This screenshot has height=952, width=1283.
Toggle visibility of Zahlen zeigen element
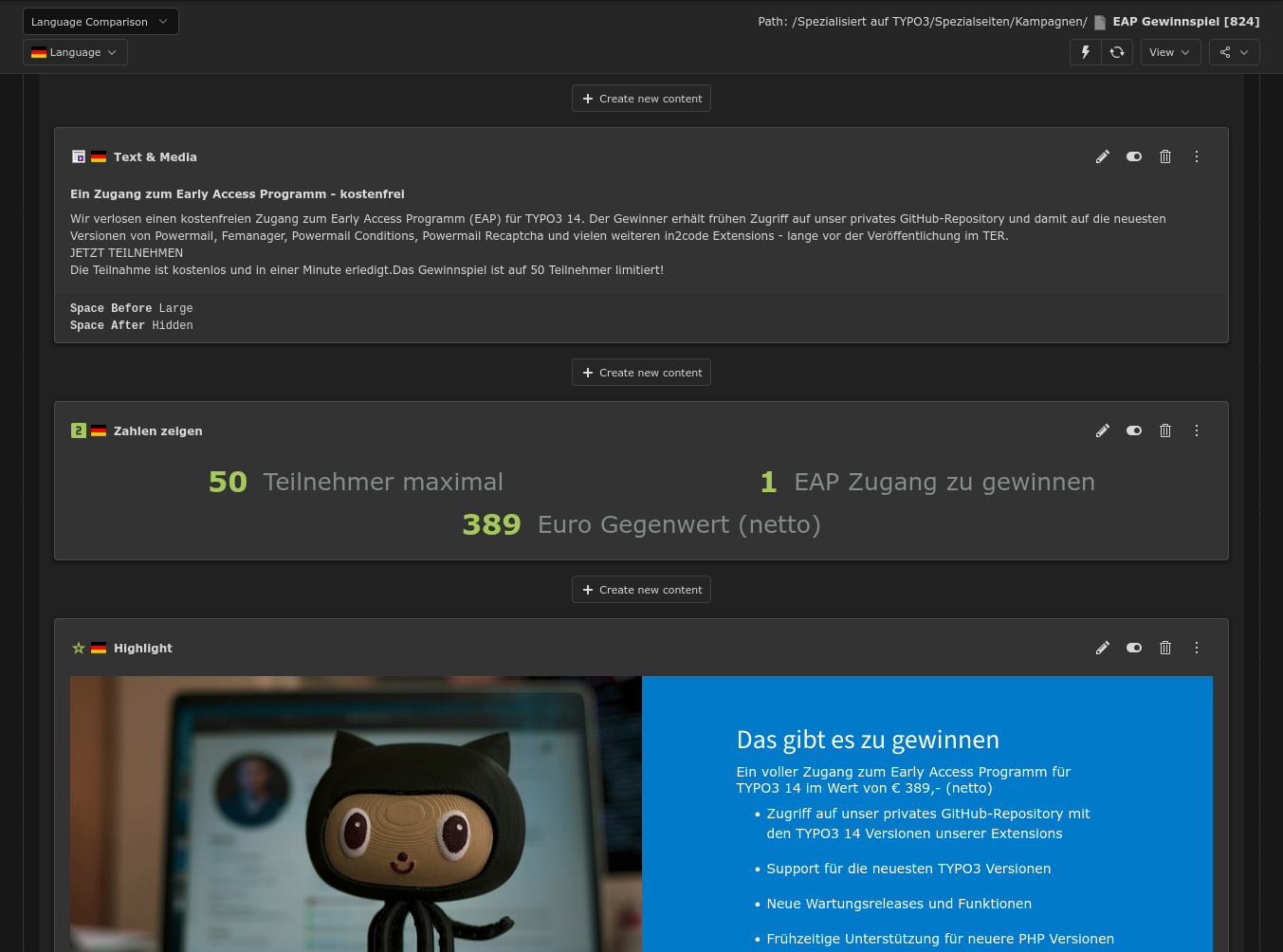click(1134, 430)
